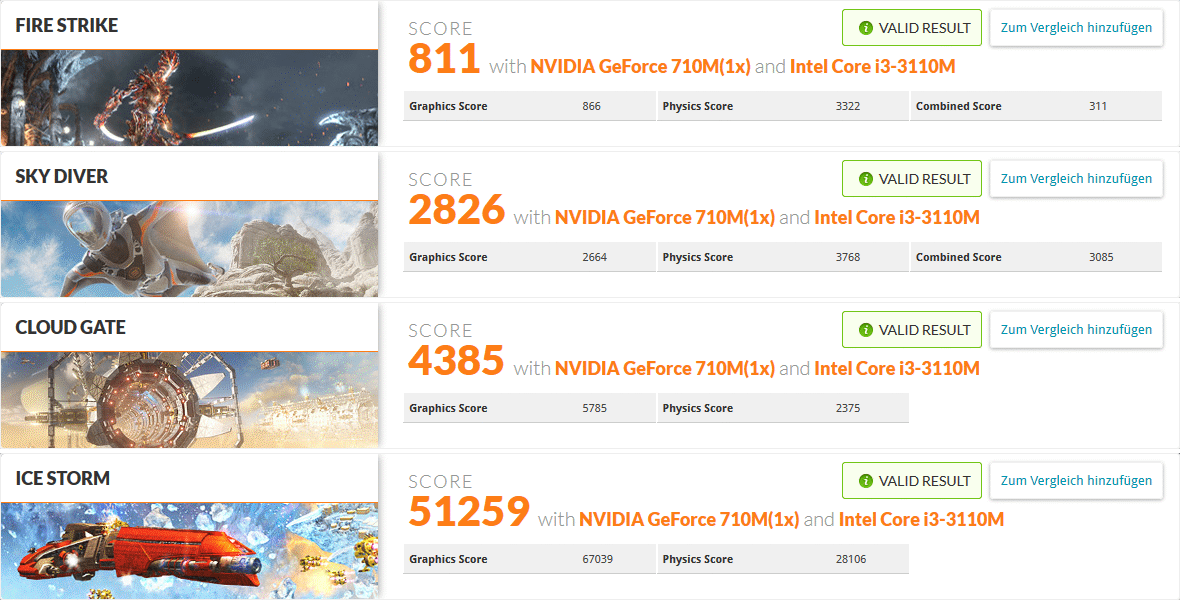The height and width of the screenshot is (600, 1180).
Task: Follow the Intel Core i3-3110M link in Sky Diver
Action: pos(896,218)
